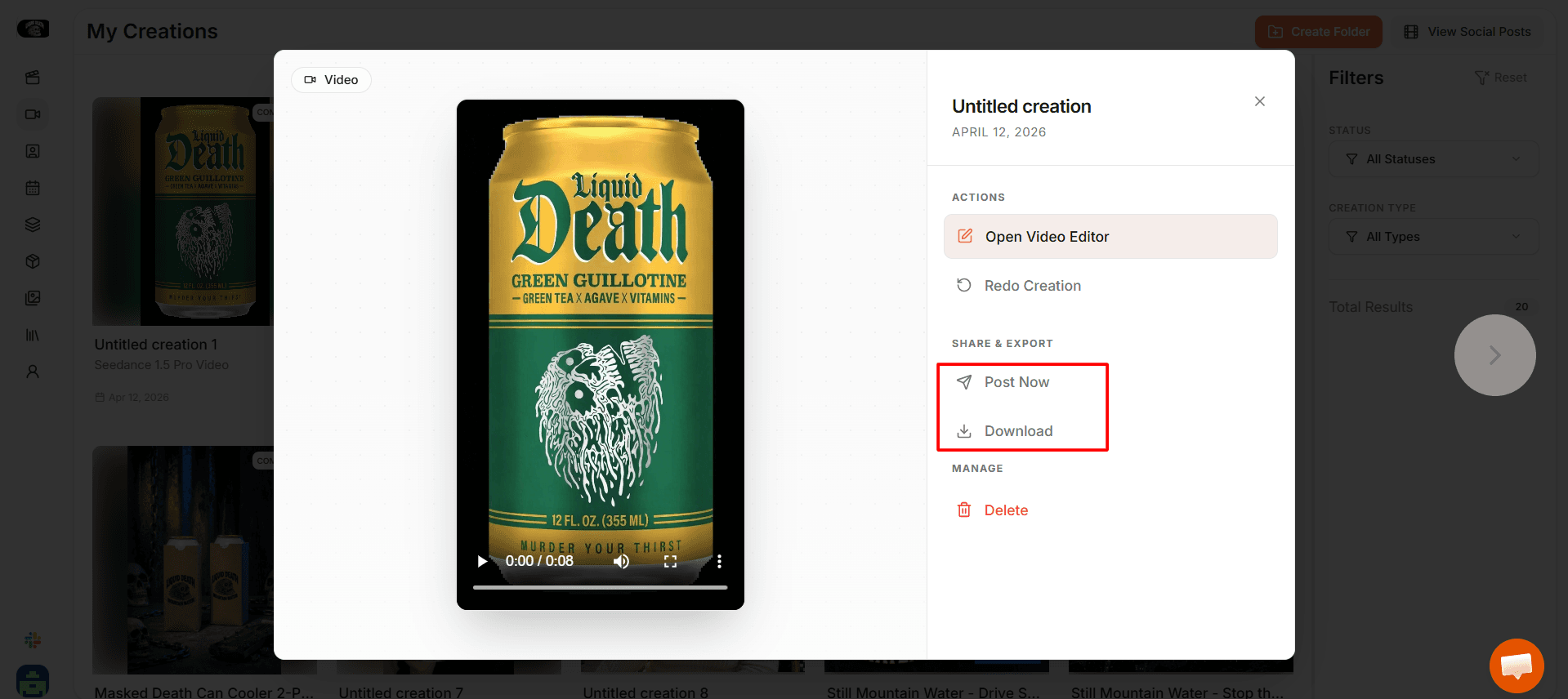1568x699 pixels.
Task: Open the 3D cube sidebar icon
Action: [33, 261]
